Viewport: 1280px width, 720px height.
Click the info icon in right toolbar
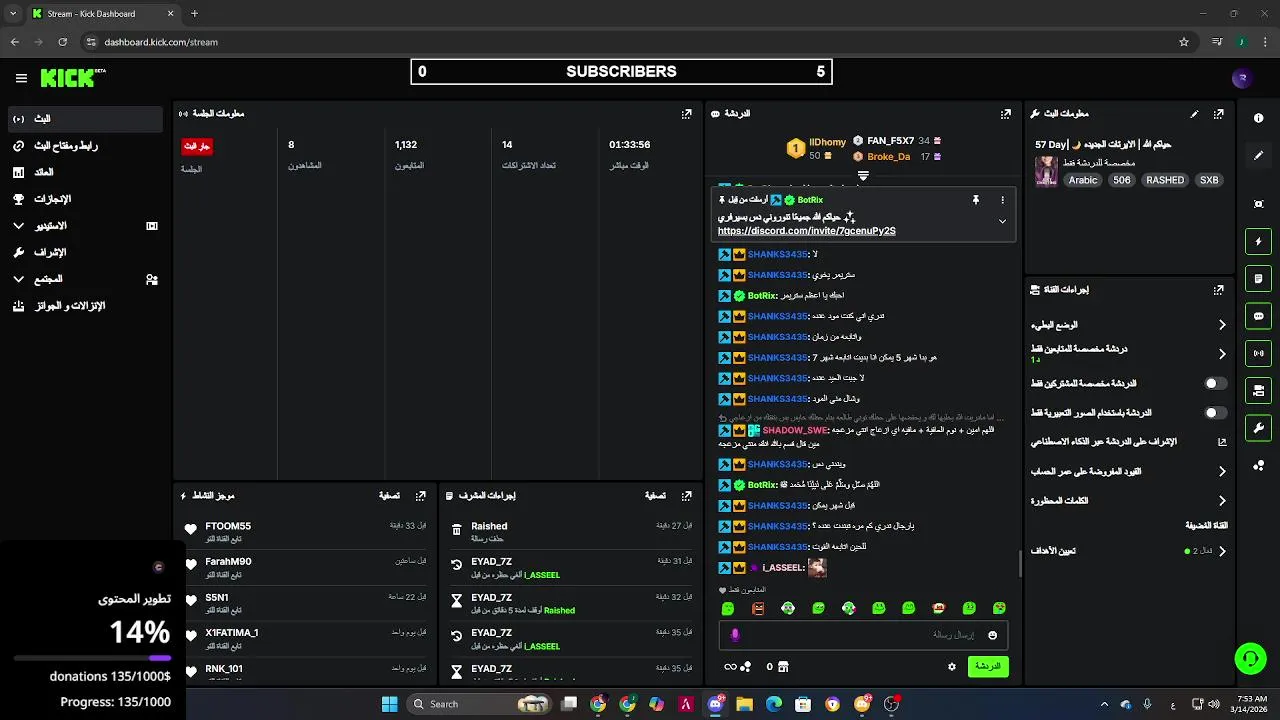[x=1259, y=118]
